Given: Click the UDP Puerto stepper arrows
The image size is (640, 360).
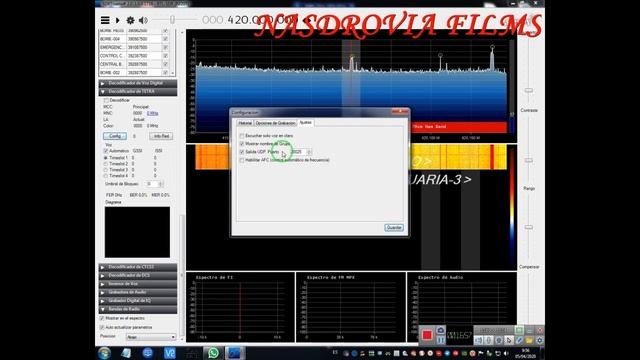Looking at the screenshot, I should [x=309, y=152].
